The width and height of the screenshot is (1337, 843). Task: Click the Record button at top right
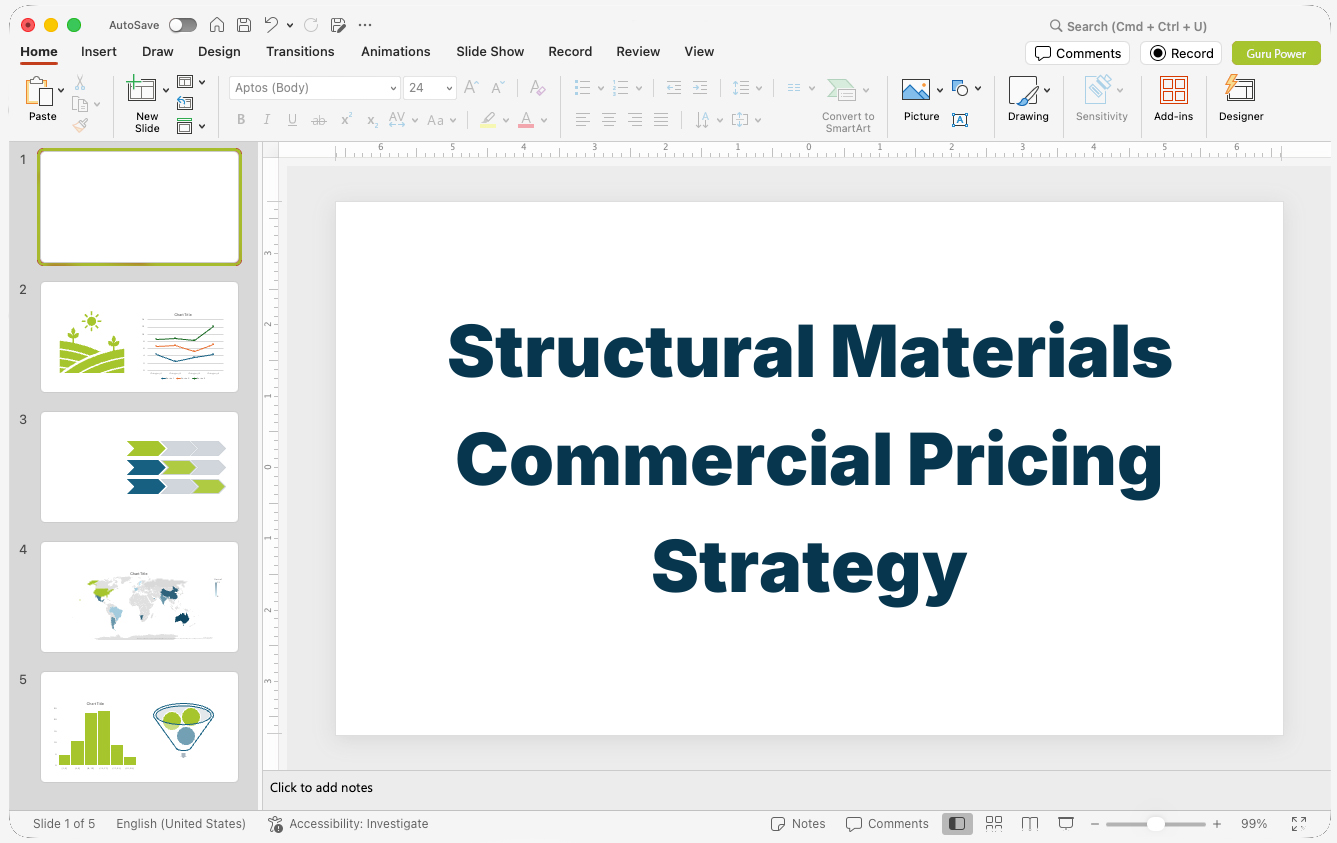pos(1181,53)
